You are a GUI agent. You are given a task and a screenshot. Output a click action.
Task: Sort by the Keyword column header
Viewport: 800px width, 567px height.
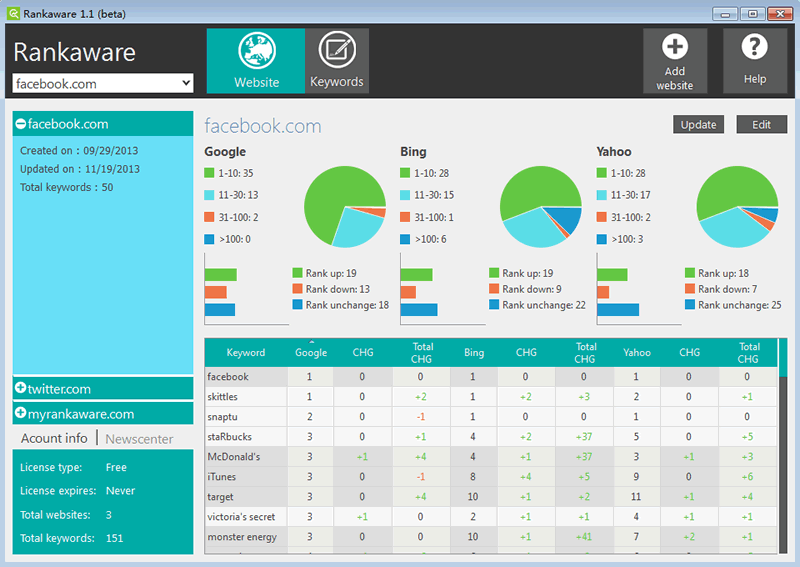(246, 352)
